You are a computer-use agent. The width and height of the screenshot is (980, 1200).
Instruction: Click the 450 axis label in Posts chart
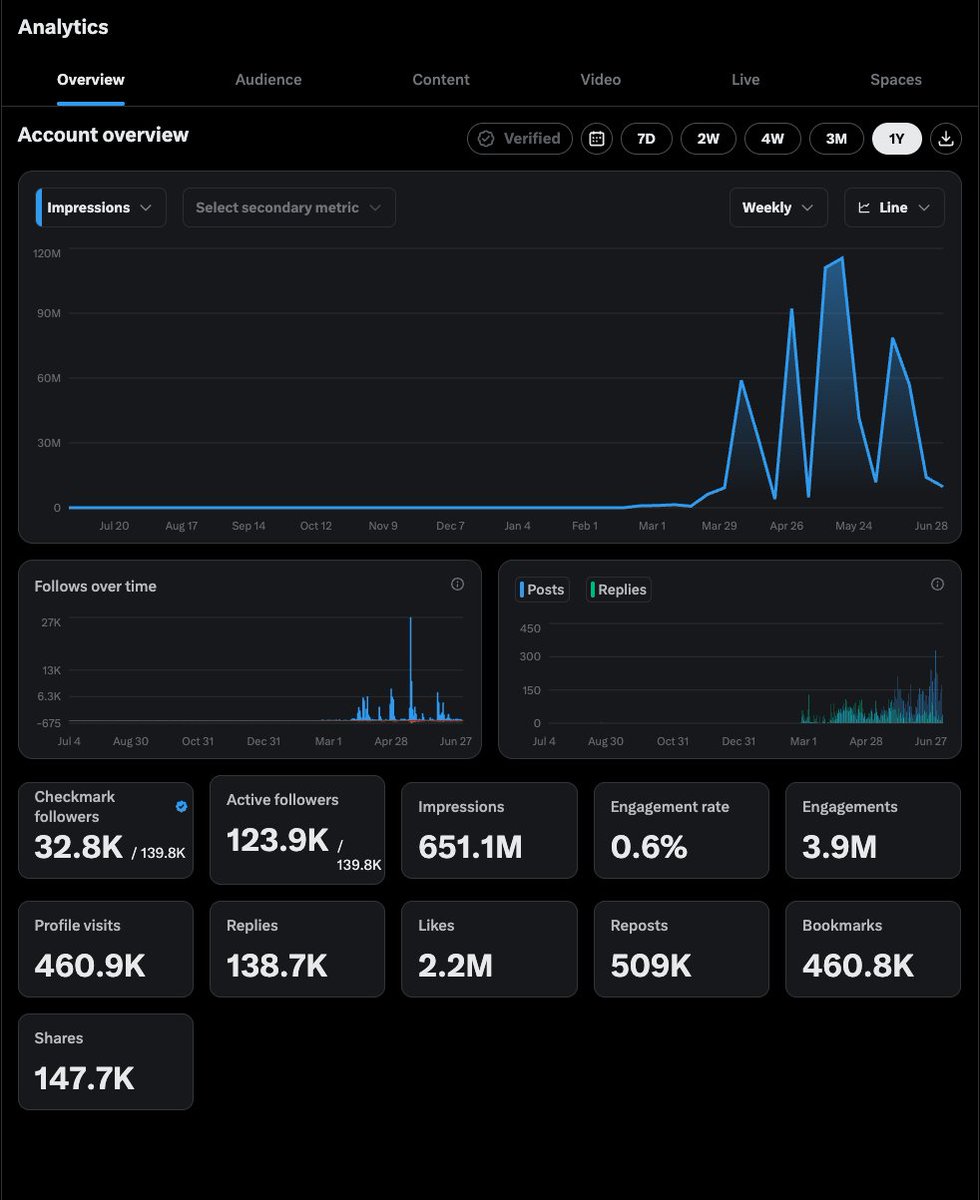[530, 628]
